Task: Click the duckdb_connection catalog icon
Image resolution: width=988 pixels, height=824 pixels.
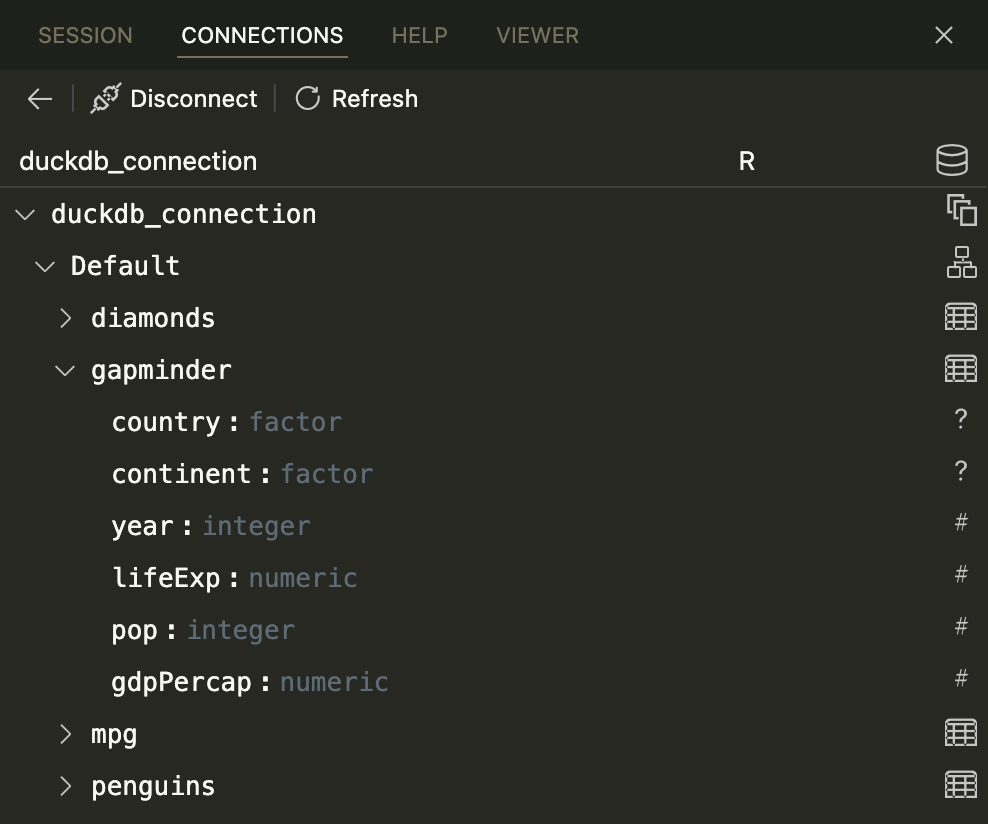Action: tap(962, 210)
